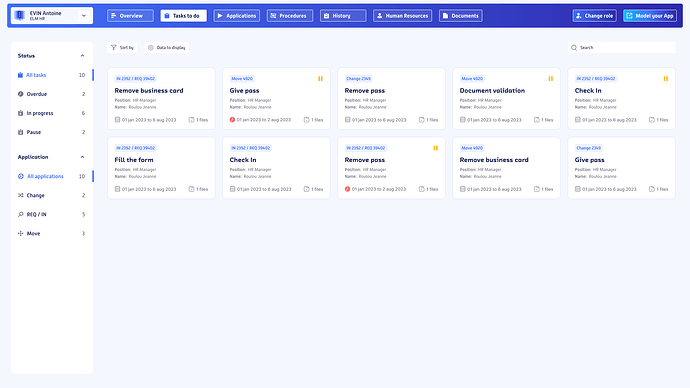Click files icon on Move 4920 Give pass card
The image size is (690, 388).
pos(306,120)
